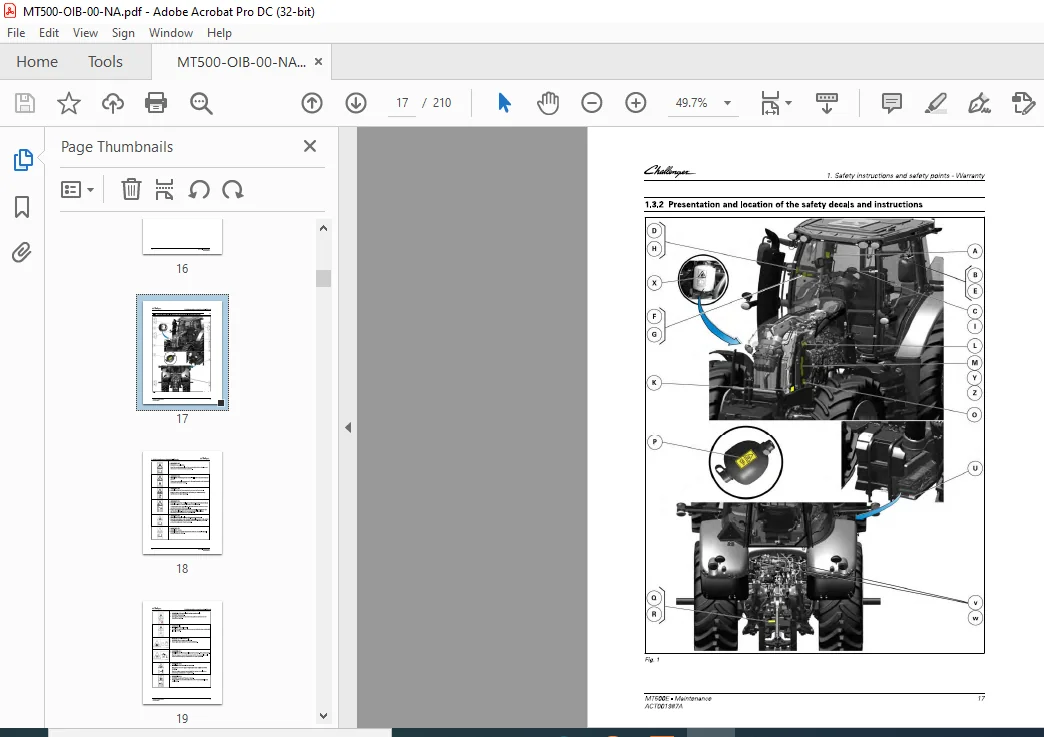
Task: Select page 17 thumbnail
Action: tap(182, 352)
